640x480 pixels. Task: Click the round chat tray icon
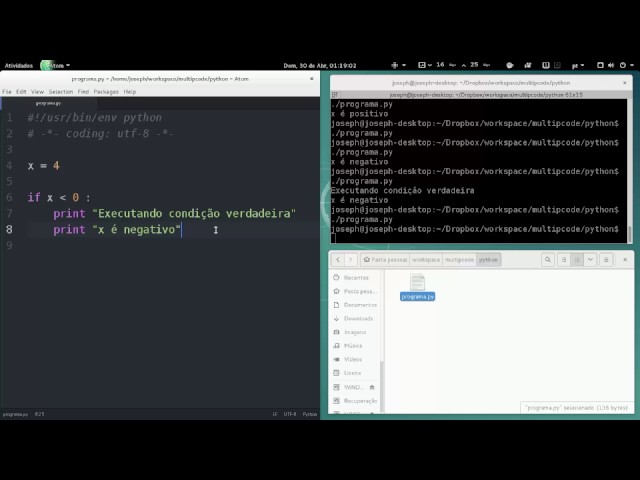click(509, 65)
